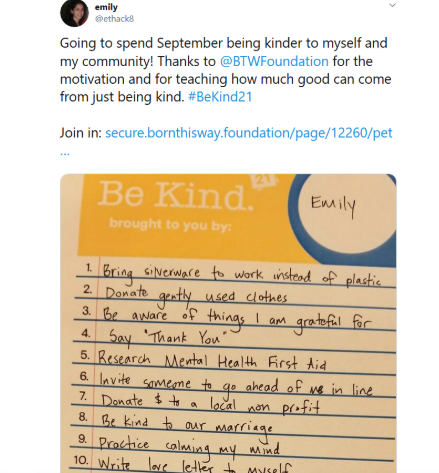Click 'brought to you by:' text in photo
This screenshot has width=439, height=473.
pos(170,225)
